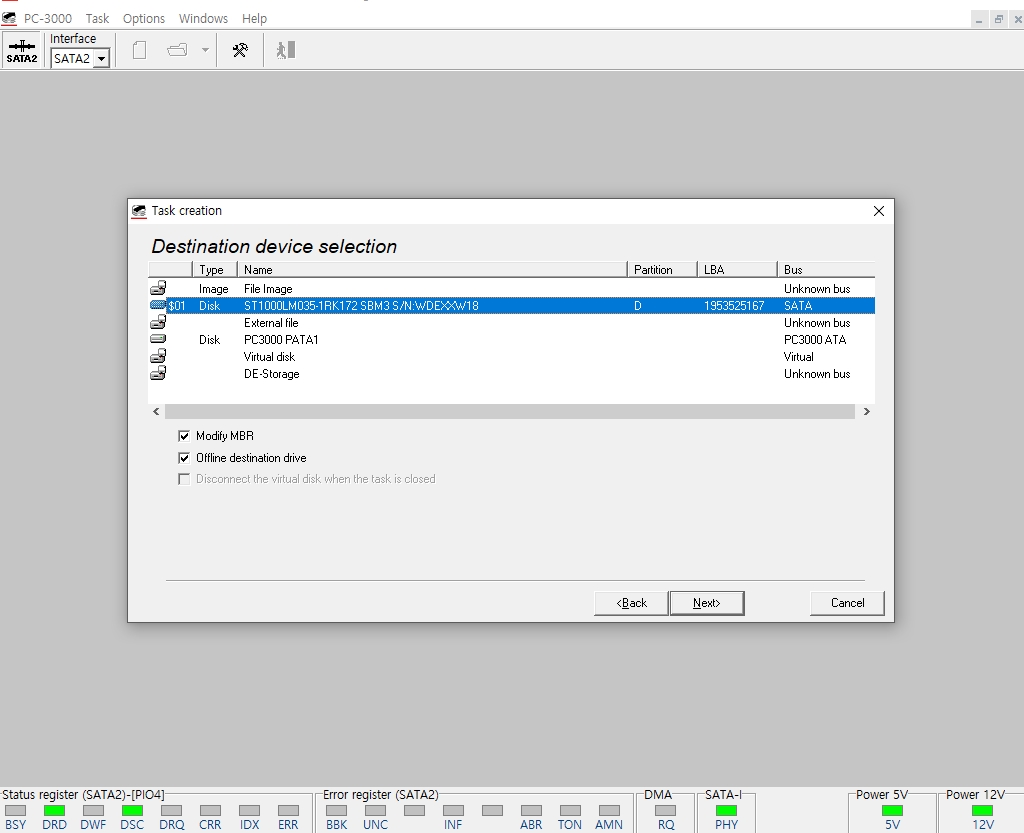Click the CRR status indicator

(210, 810)
